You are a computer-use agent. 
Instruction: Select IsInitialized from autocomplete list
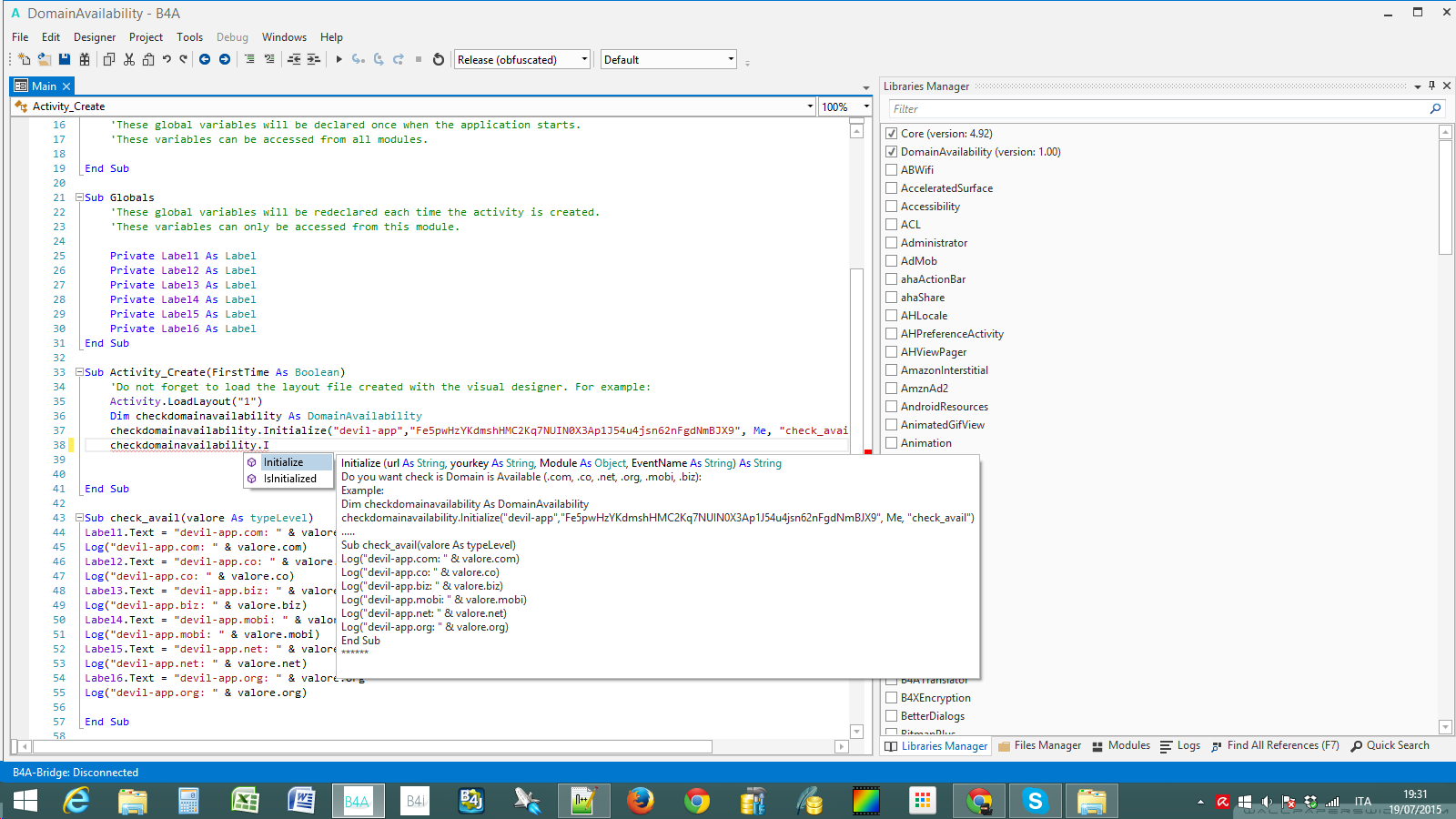click(x=289, y=479)
